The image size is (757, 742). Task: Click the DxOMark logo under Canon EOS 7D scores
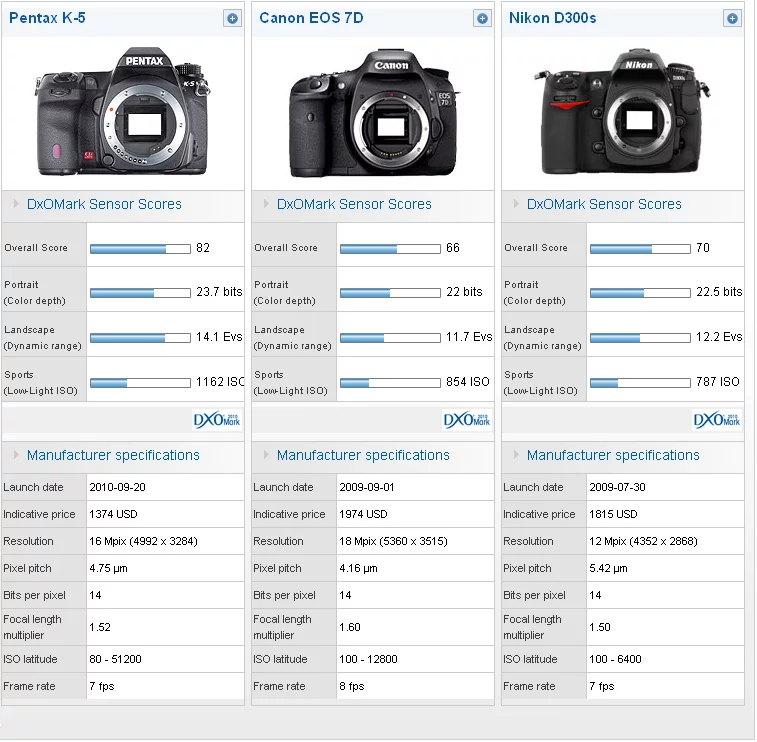[x=467, y=420]
